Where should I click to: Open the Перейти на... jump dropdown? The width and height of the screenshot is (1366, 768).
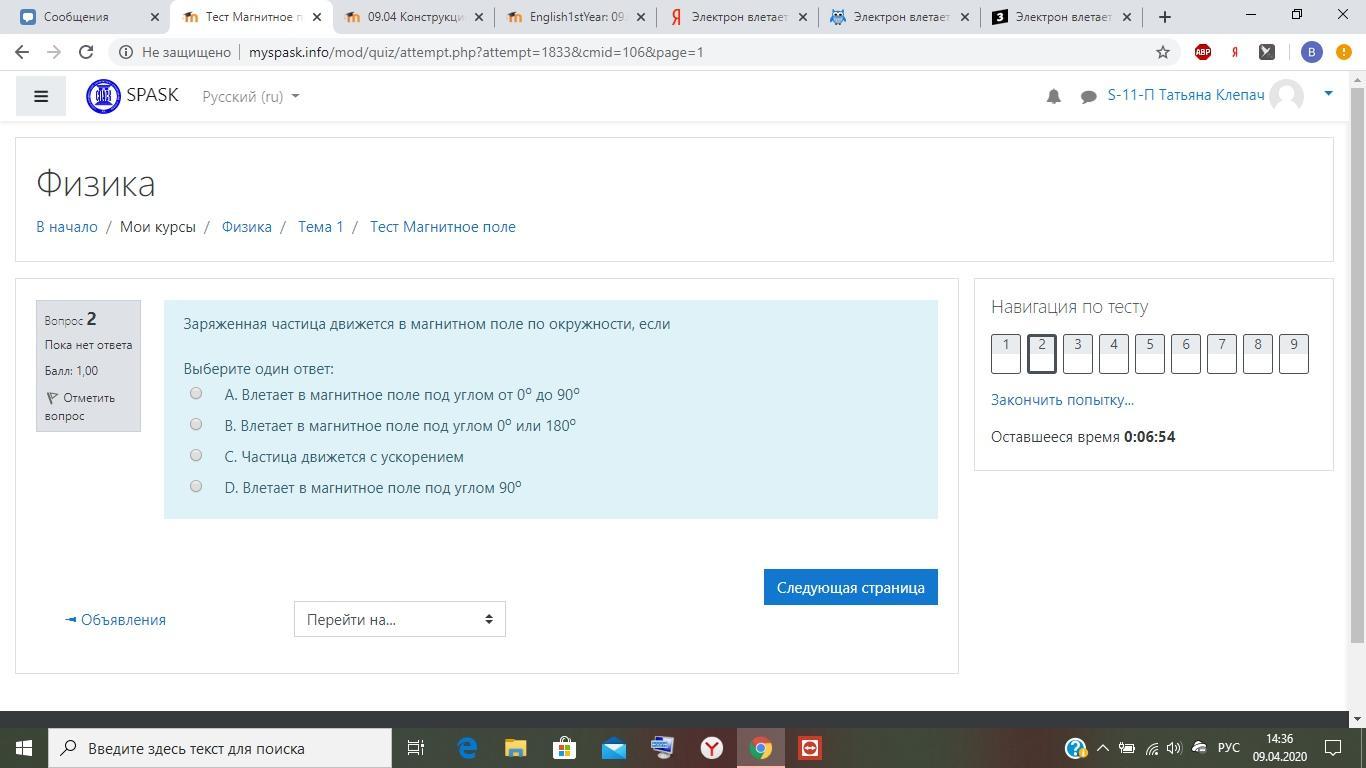[400, 619]
